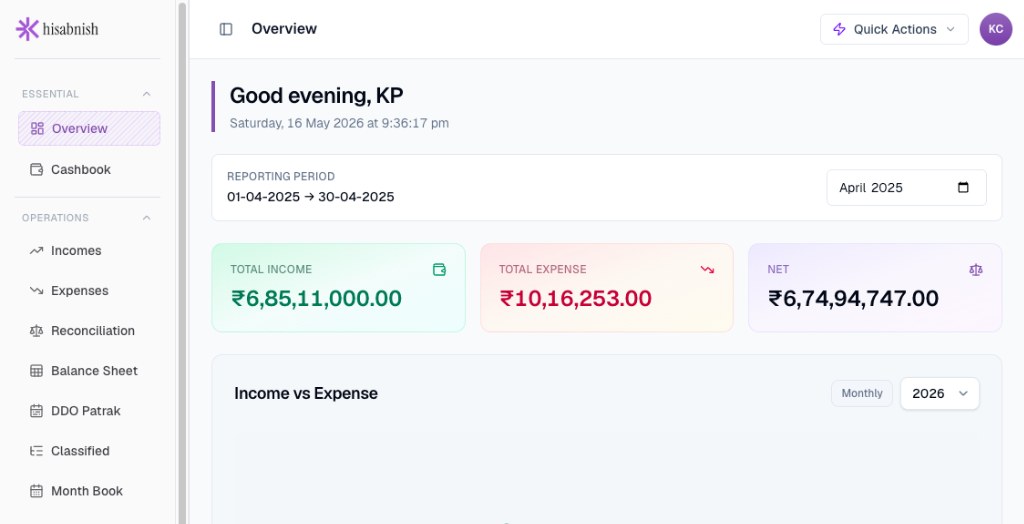Open Balance Sheet page
The image size is (1024, 524).
89,370
